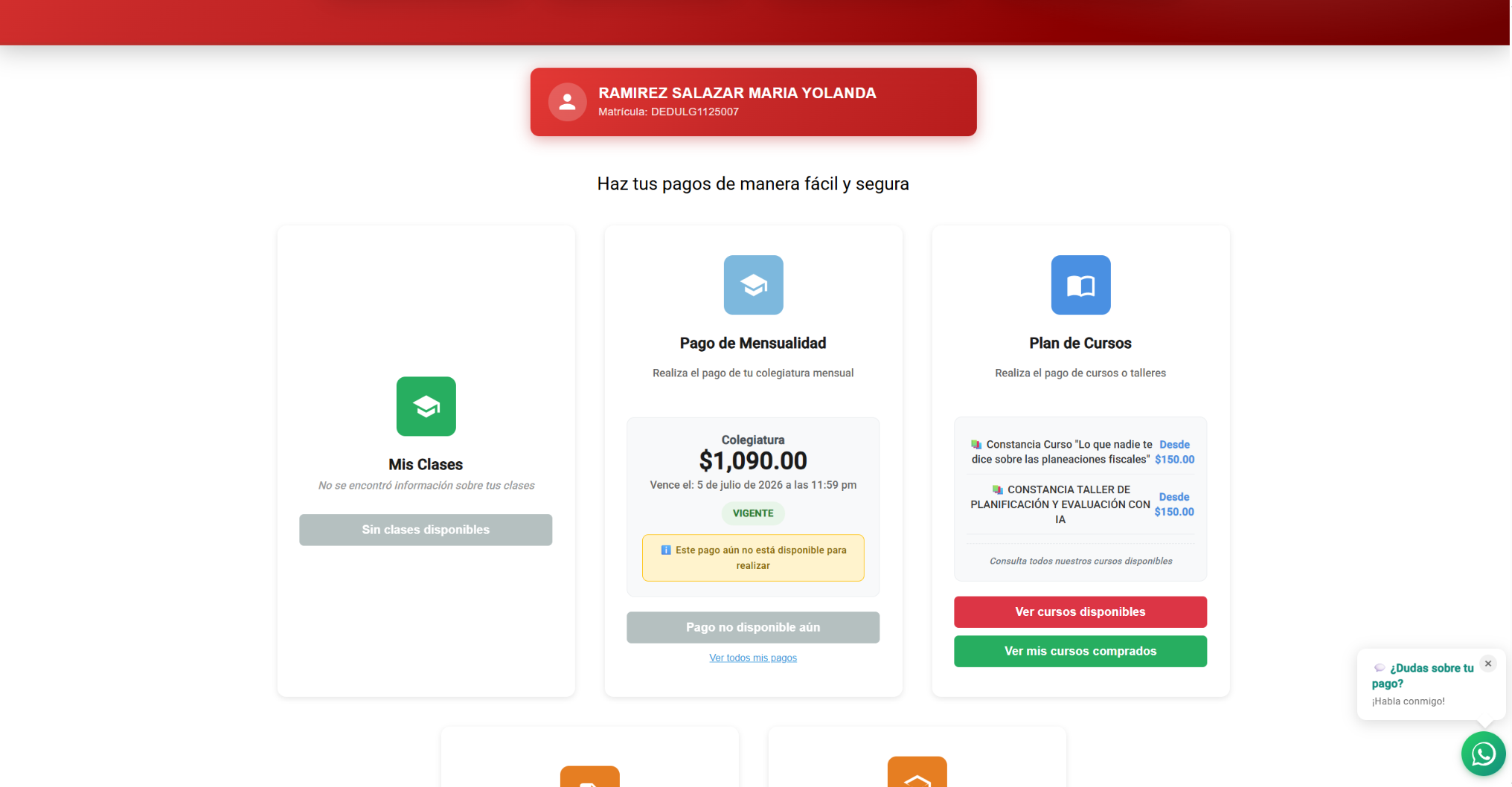
Task: Open the WhatsApp chat bubble icon
Action: click(x=1483, y=754)
